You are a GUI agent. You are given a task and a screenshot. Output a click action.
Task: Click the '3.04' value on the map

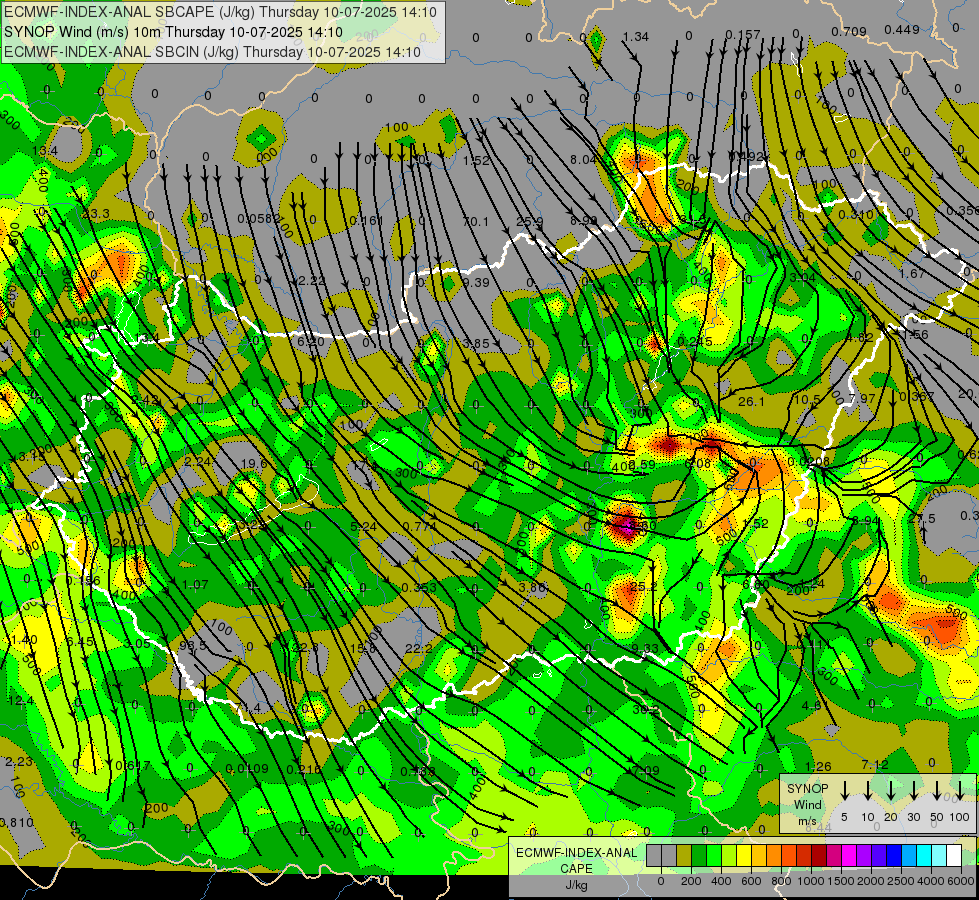[802, 277]
